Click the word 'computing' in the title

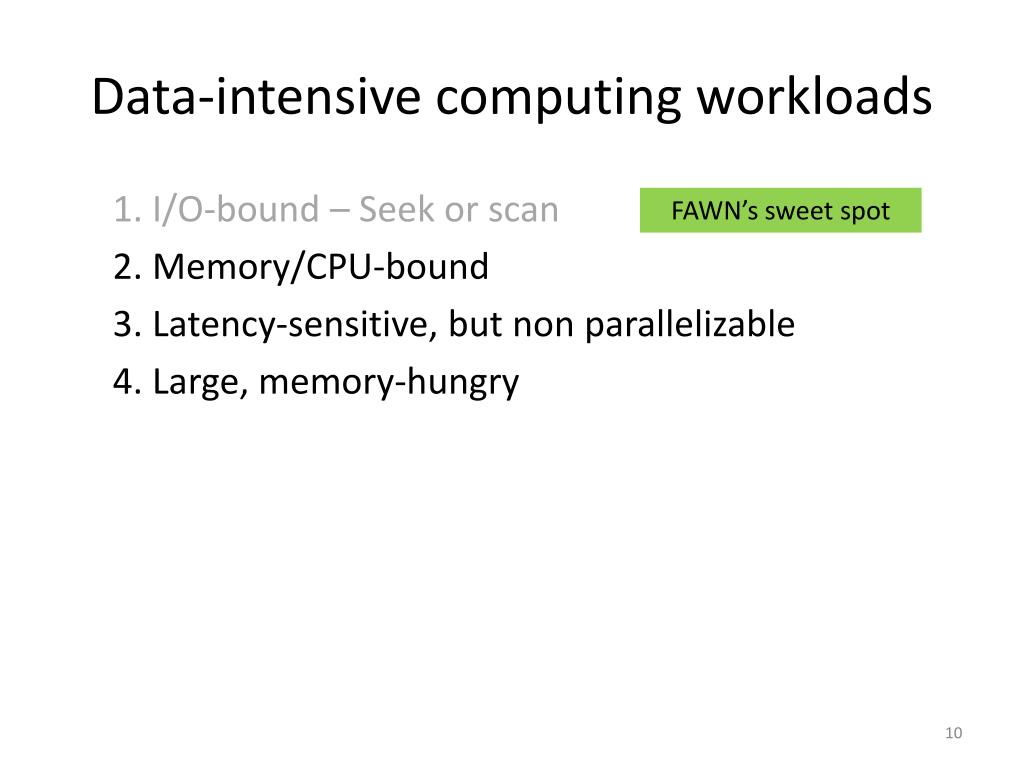(558, 99)
